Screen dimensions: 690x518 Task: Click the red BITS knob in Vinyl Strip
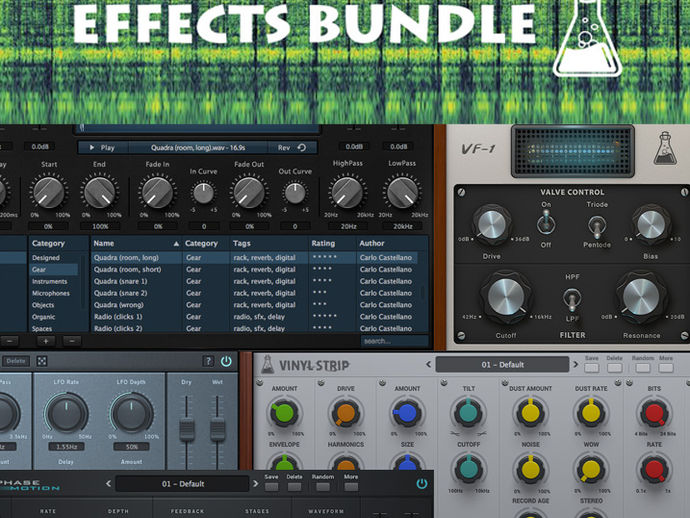(654, 413)
